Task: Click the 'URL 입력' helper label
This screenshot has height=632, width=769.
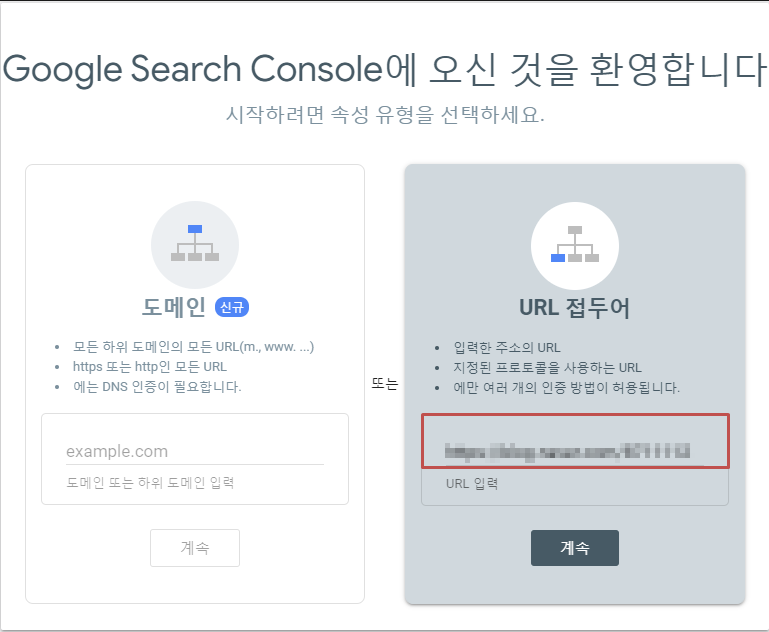Action: pyautogui.click(x=472, y=484)
